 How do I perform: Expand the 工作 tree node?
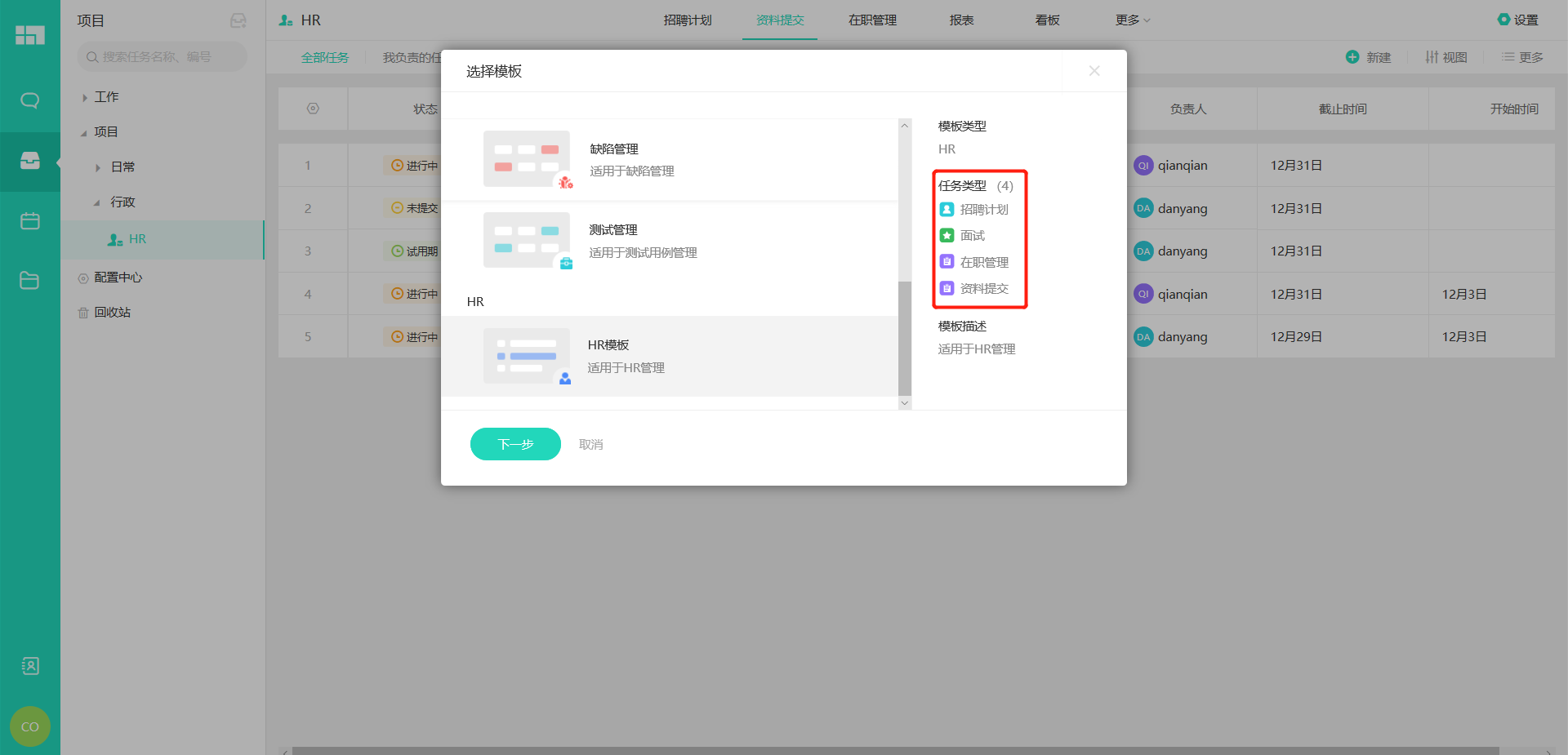(x=85, y=98)
